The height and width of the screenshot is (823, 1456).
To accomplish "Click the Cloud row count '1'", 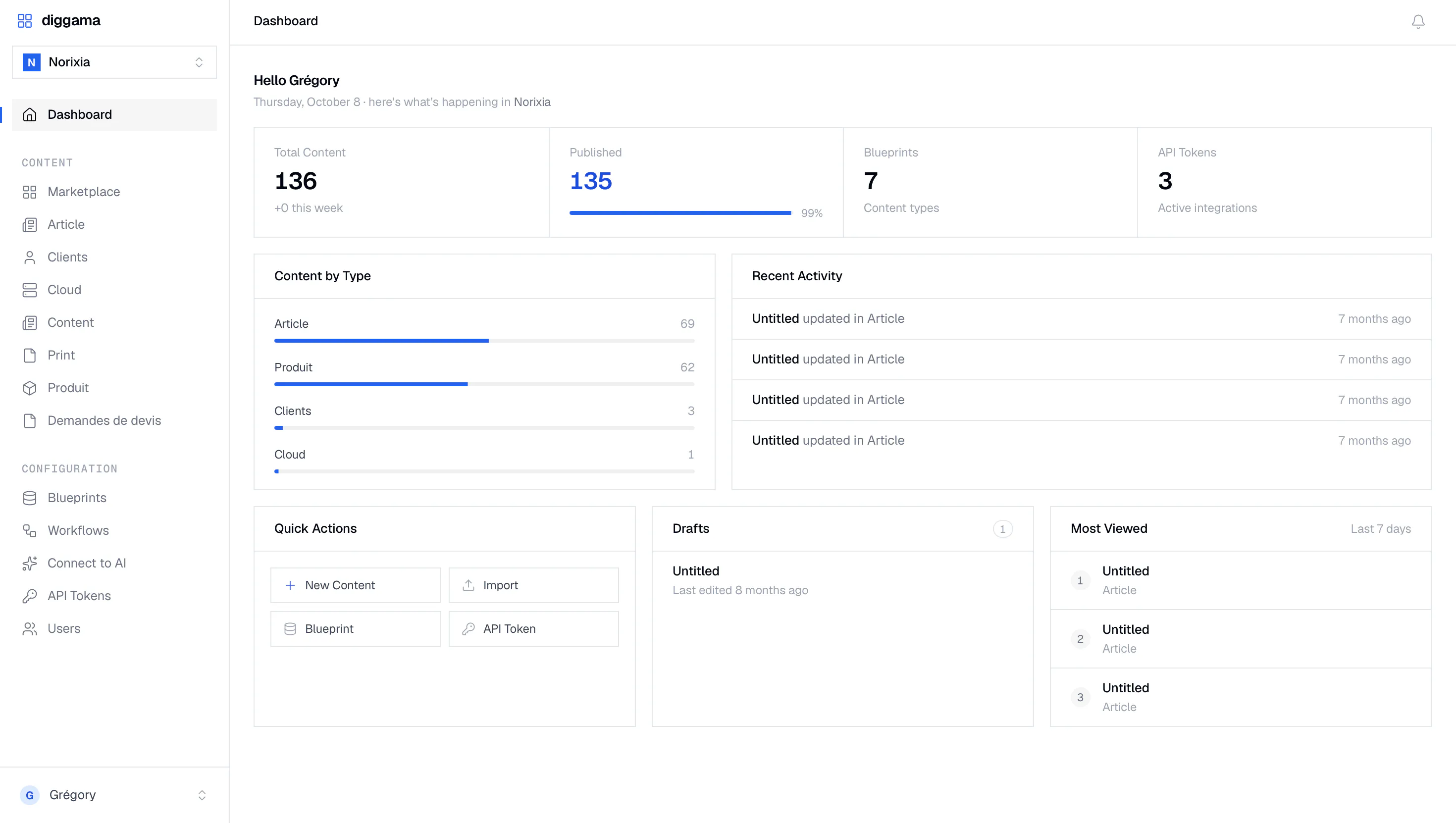I will [691, 455].
